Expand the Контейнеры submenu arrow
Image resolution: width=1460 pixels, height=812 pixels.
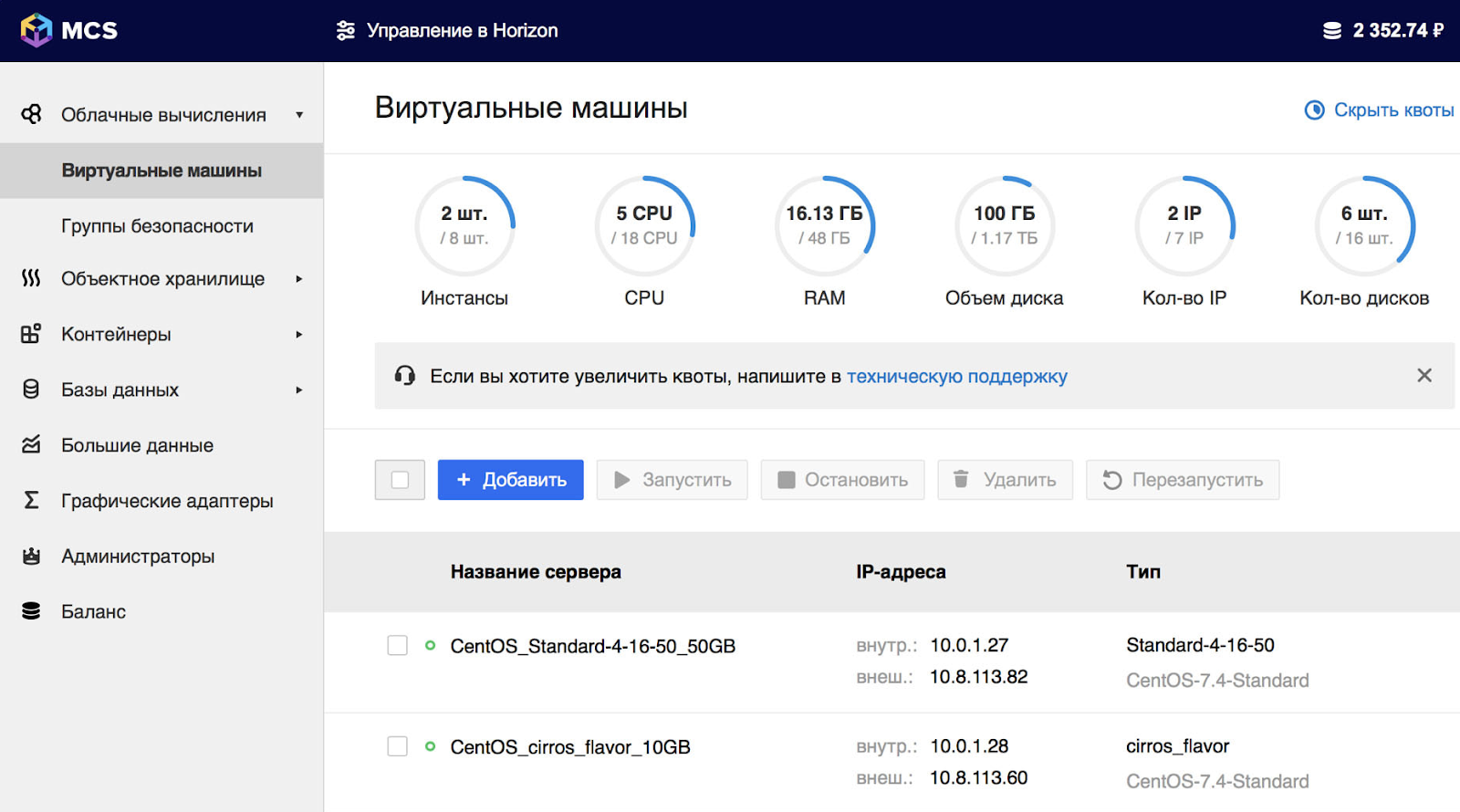tap(299, 335)
